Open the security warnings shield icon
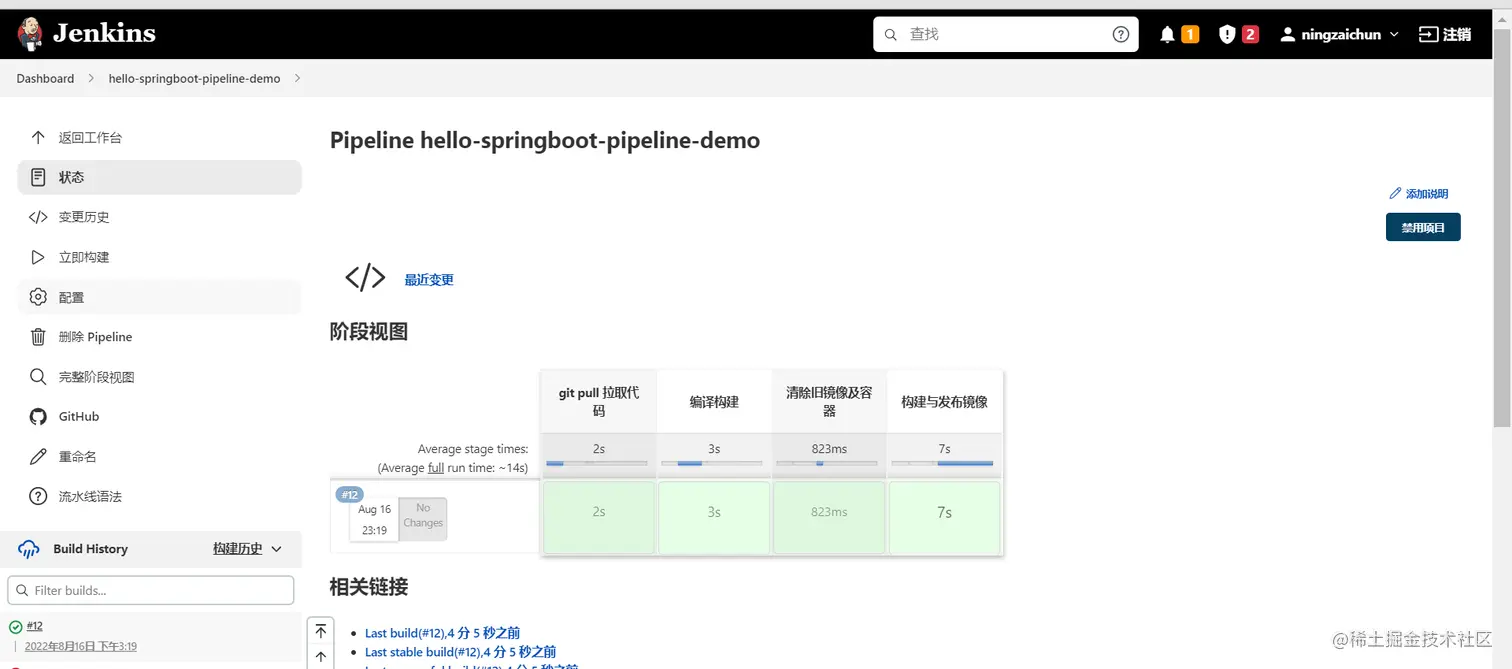1512x669 pixels. (x=1227, y=34)
